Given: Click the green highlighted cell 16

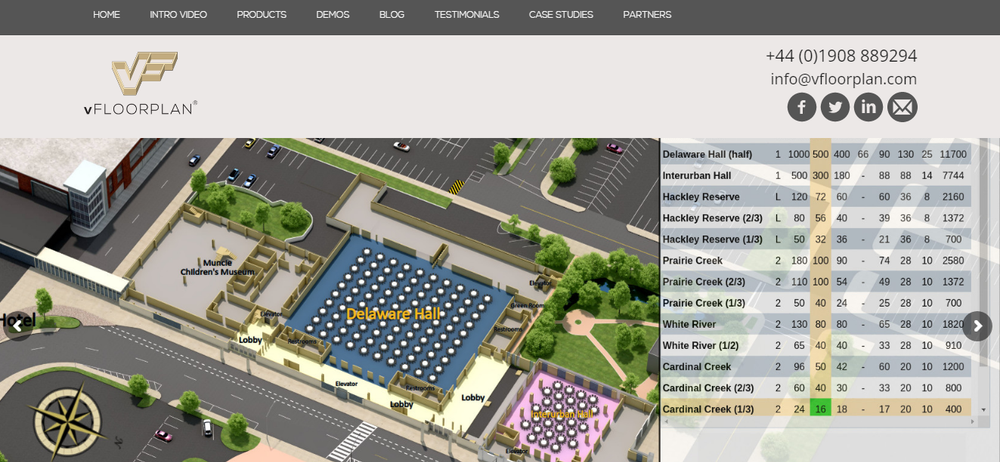Looking at the screenshot, I should [820, 408].
